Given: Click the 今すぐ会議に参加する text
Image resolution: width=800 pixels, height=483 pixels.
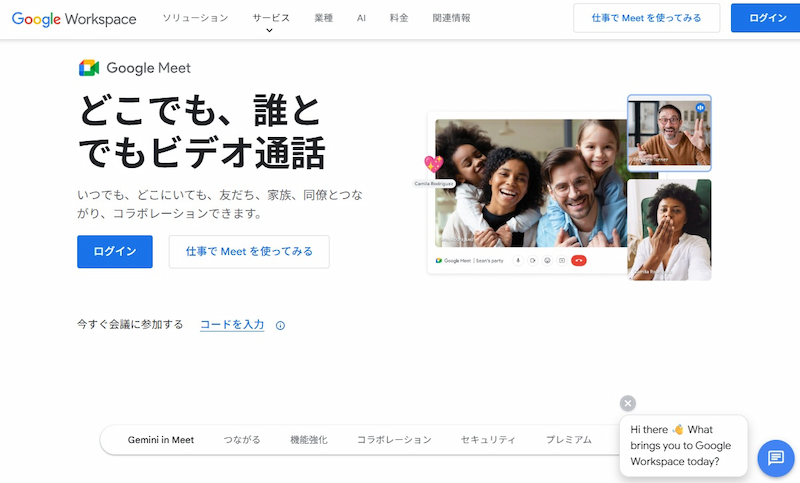Looking at the screenshot, I should [130, 324].
